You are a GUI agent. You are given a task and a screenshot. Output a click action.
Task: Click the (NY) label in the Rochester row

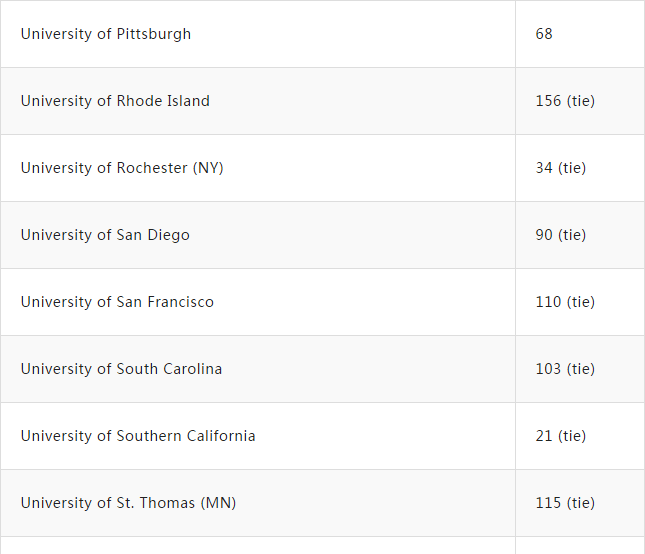coord(208,168)
